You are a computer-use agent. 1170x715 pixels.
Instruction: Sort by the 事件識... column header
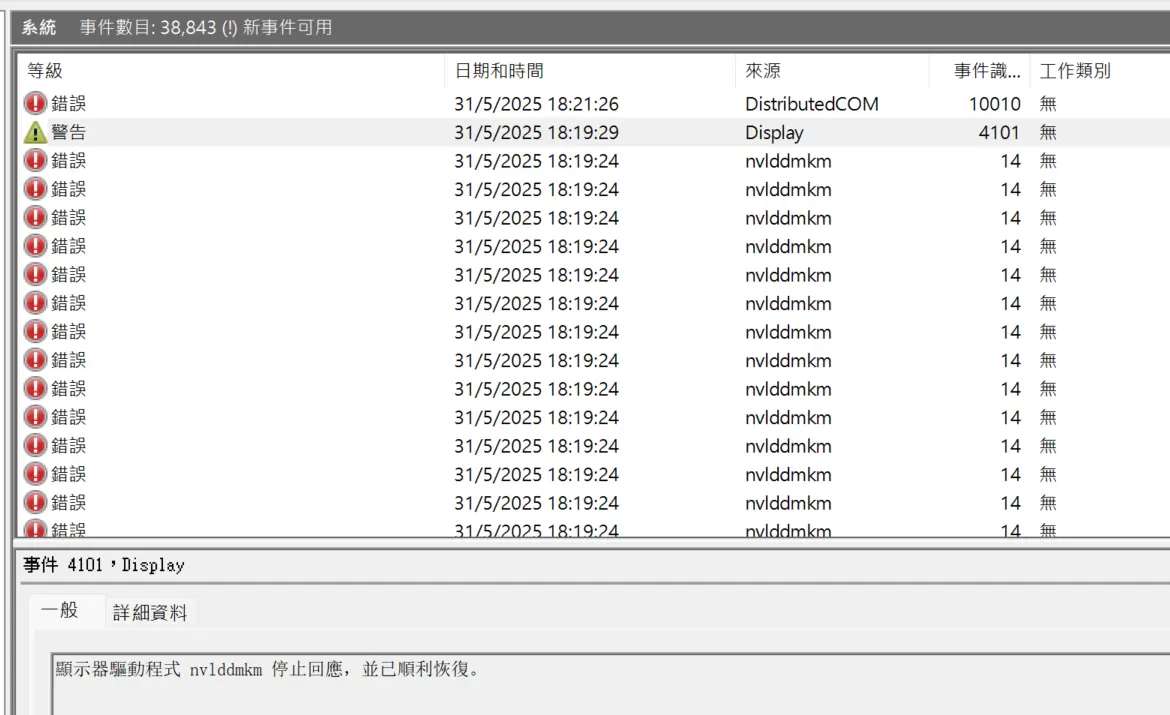click(980, 71)
